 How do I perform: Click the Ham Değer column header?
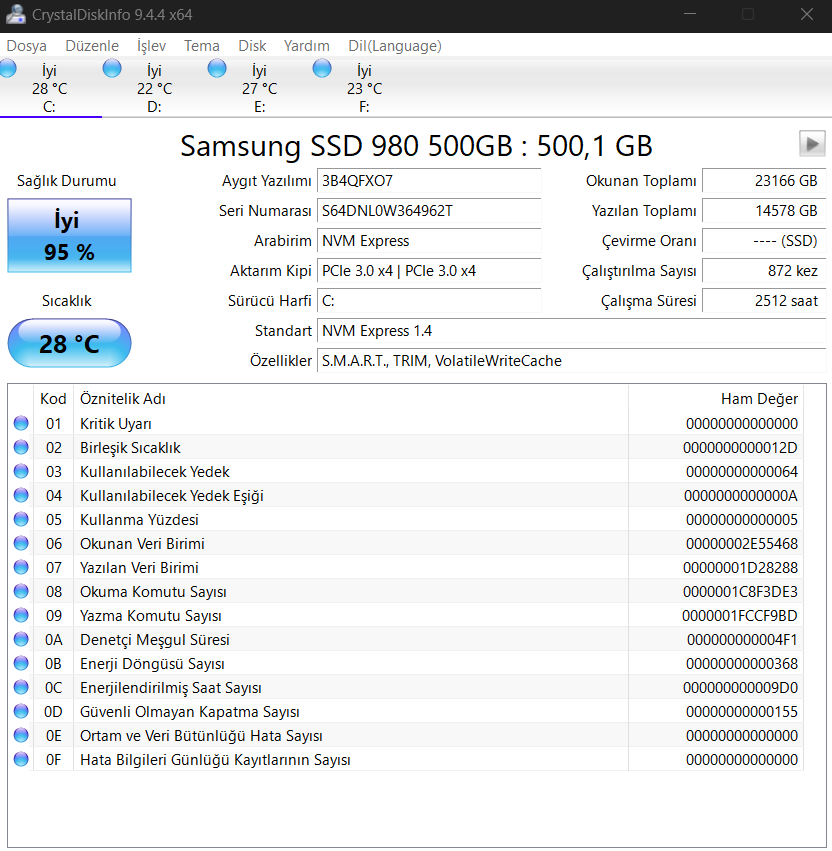pyautogui.click(x=759, y=399)
